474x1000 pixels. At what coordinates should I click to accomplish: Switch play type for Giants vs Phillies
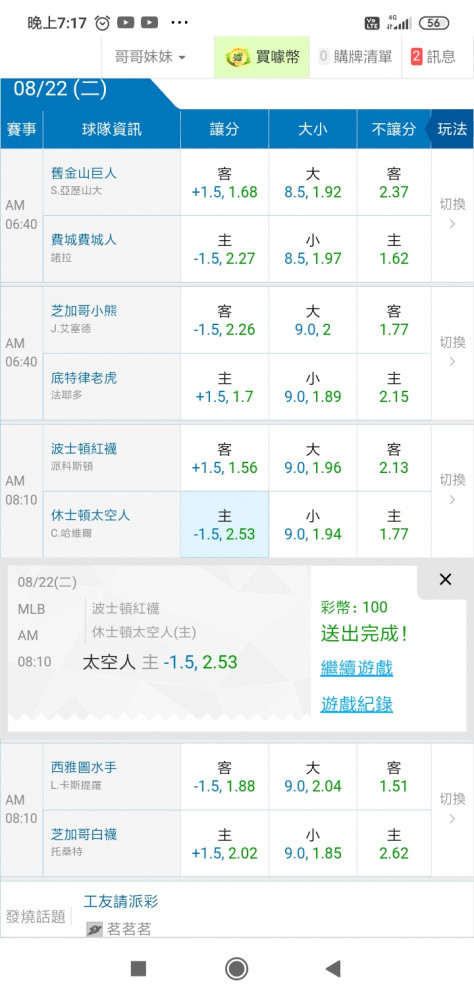pyautogui.click(x=452, y=214)
